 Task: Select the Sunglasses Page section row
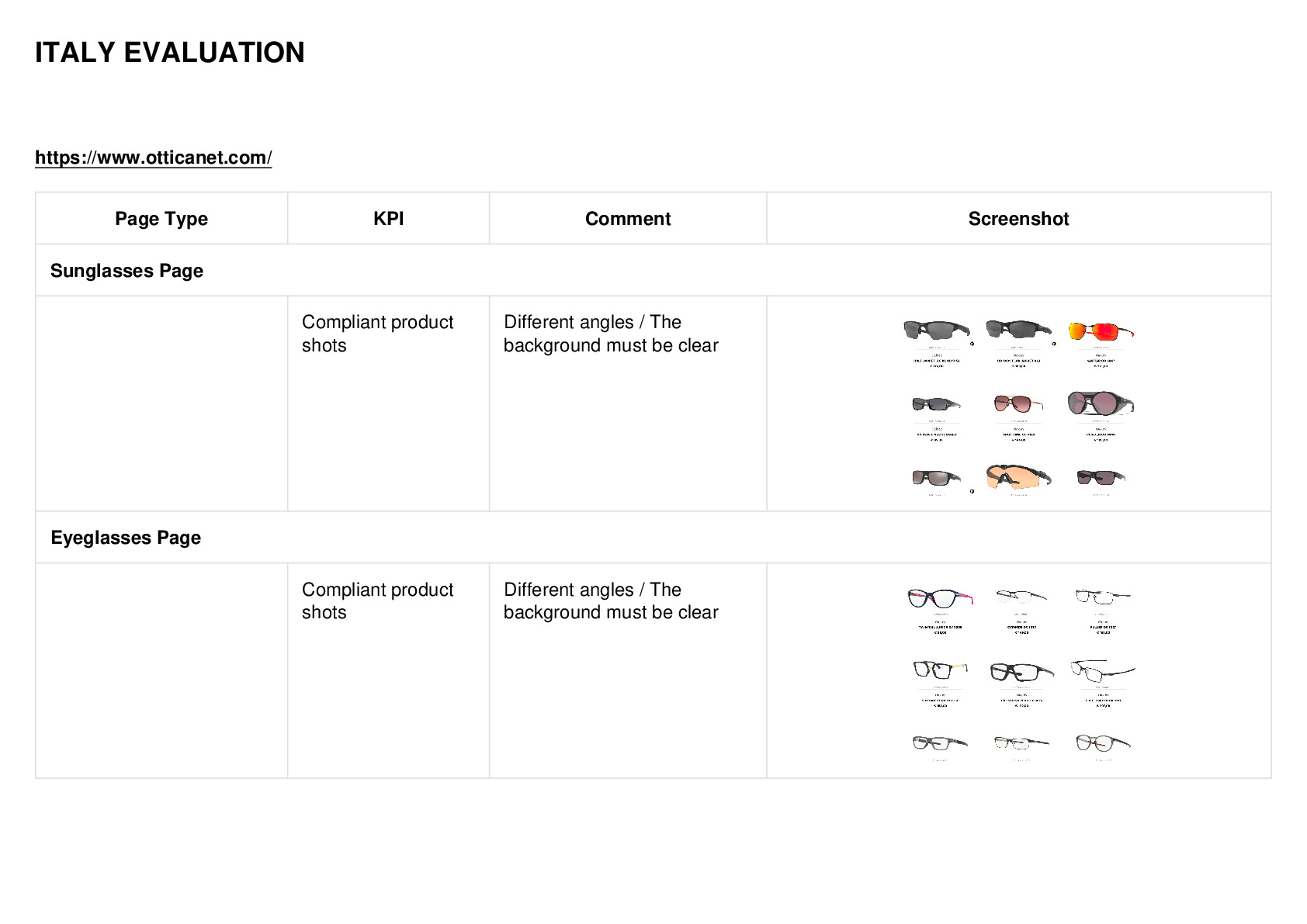pyautogui.click(x=653, y=270)
